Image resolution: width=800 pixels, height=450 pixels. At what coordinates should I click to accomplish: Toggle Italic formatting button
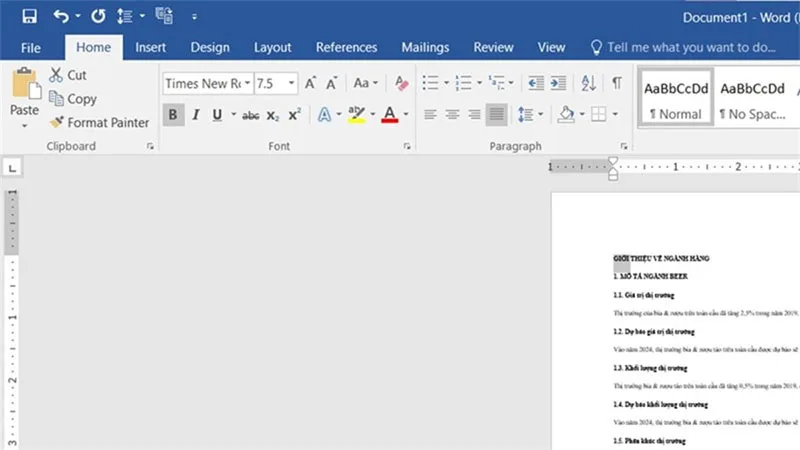196,115
